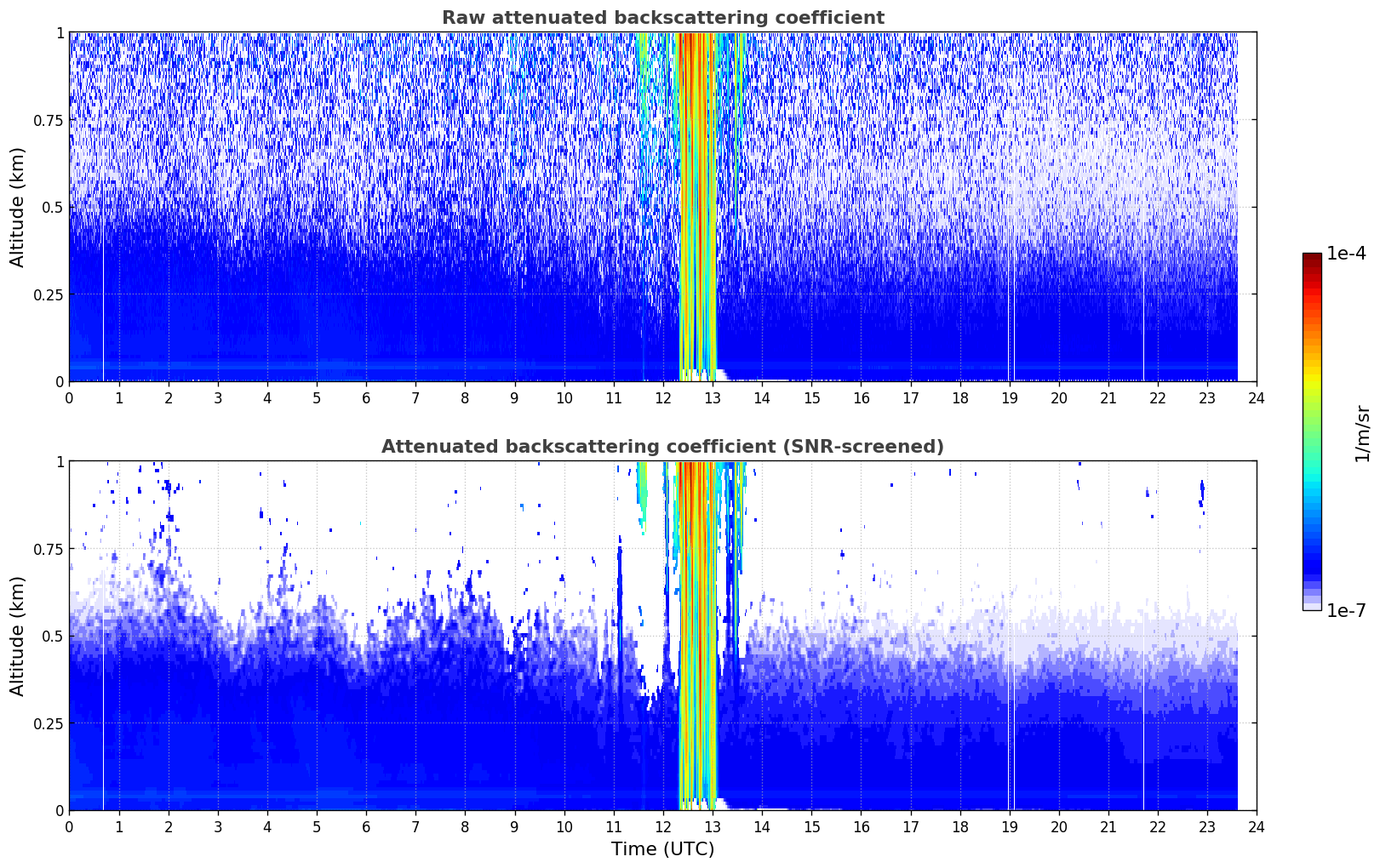This screenshot has width=1380, height=868.
Task: Click the '0.5' altitude tick on bottom plot
Action: pyautogui.click(x=52, y=636)
